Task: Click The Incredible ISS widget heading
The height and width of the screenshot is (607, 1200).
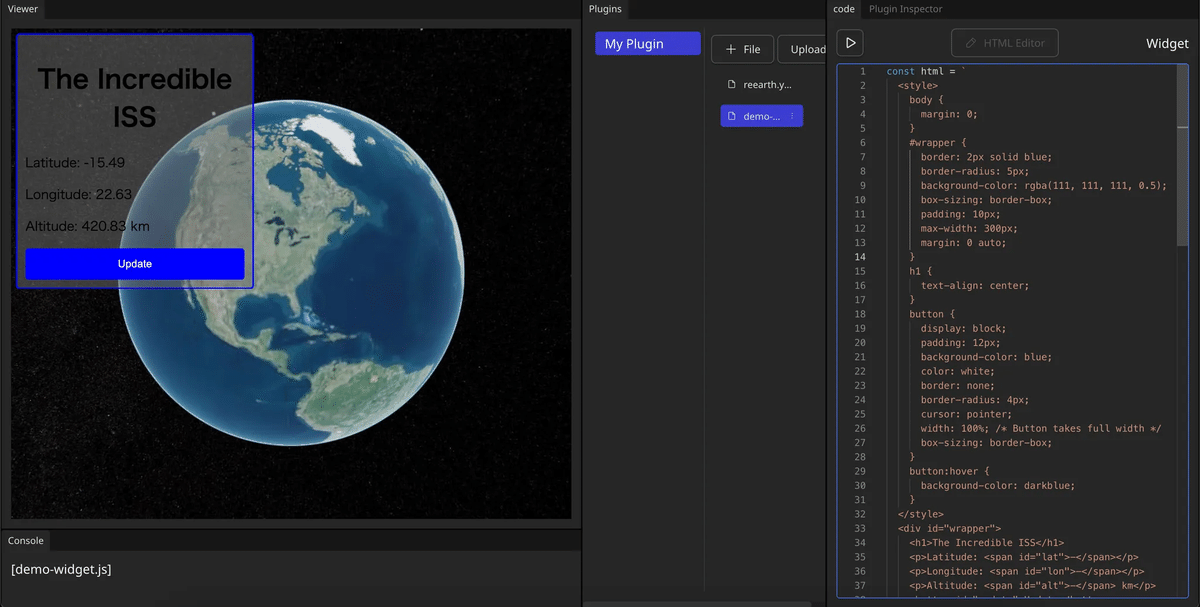Action: pyautogui.click(x=135, y=98)
